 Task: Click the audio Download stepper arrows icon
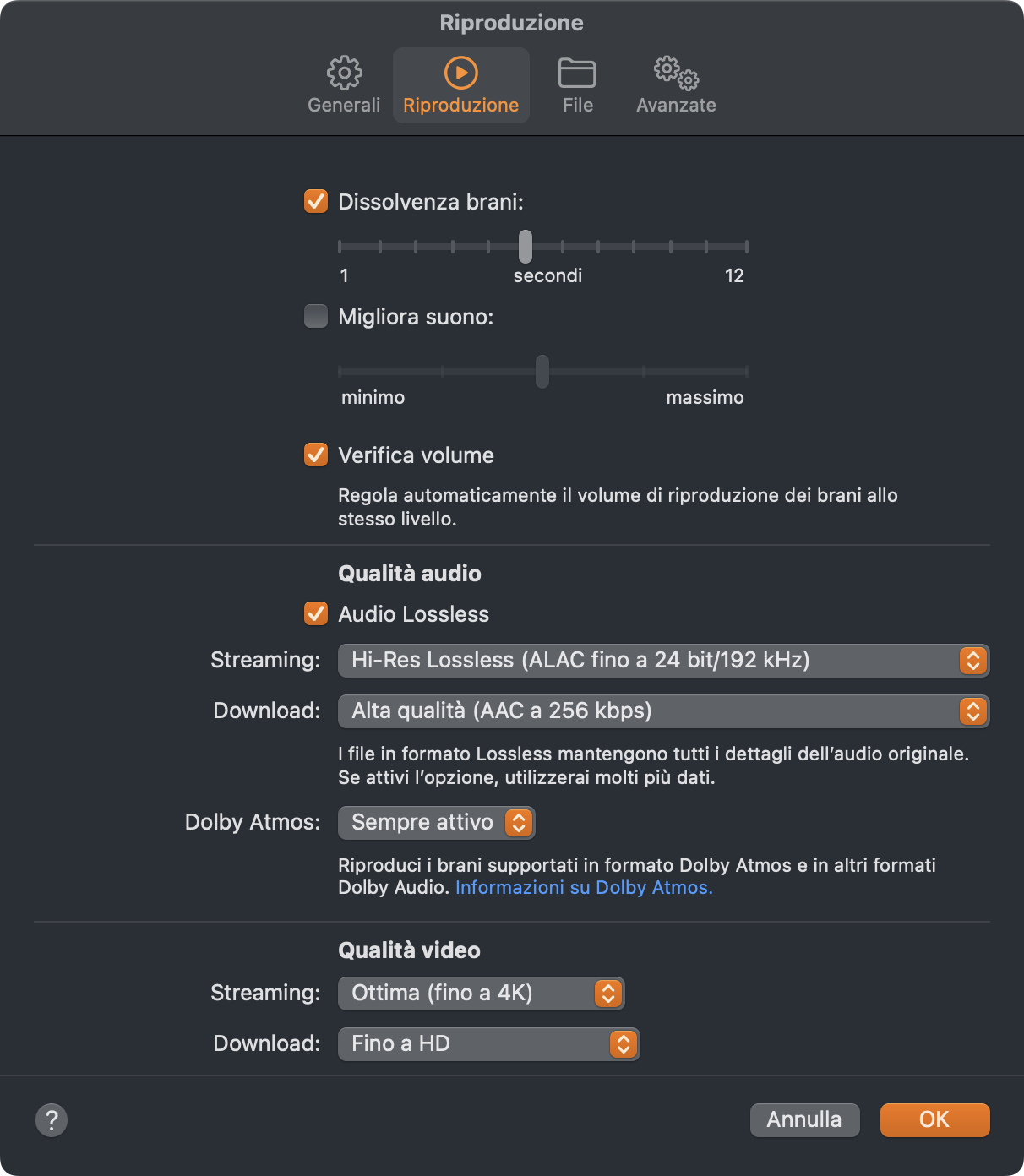click(x=973, y=711)
